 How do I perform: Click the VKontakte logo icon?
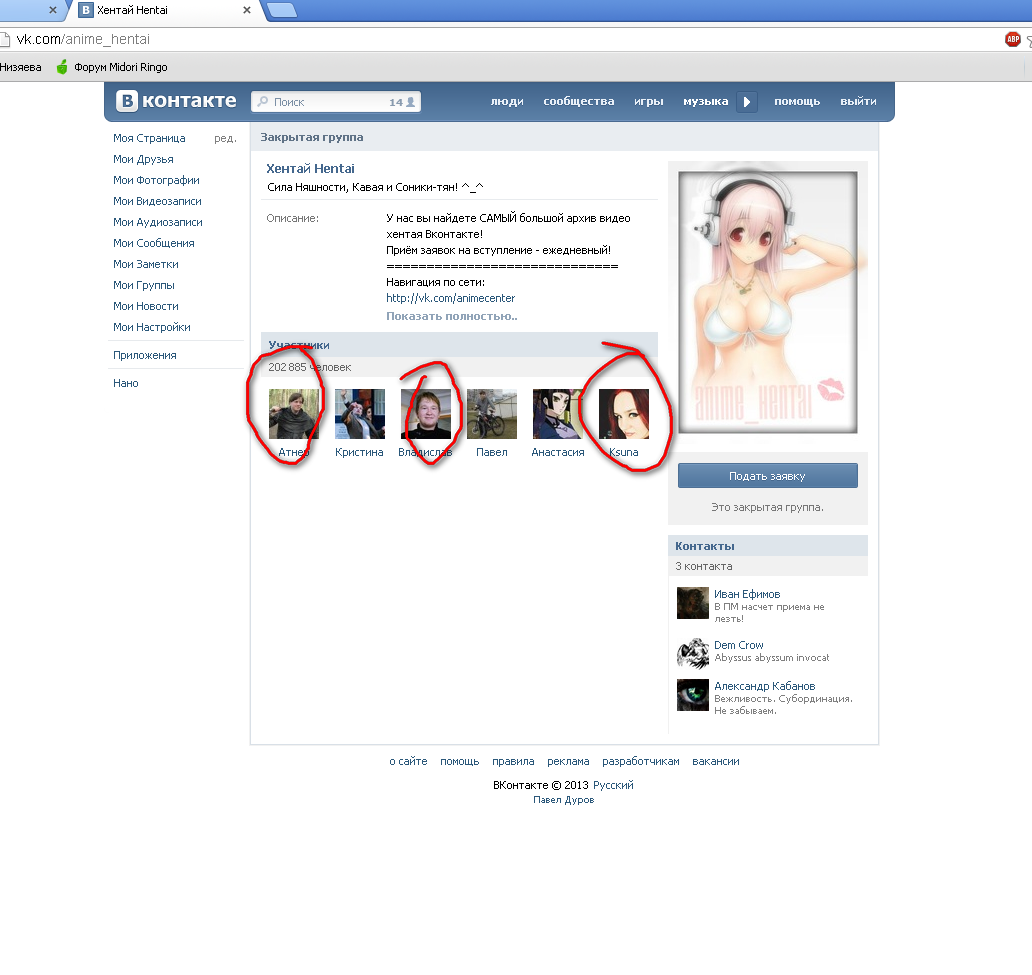(x=126, y=101)
